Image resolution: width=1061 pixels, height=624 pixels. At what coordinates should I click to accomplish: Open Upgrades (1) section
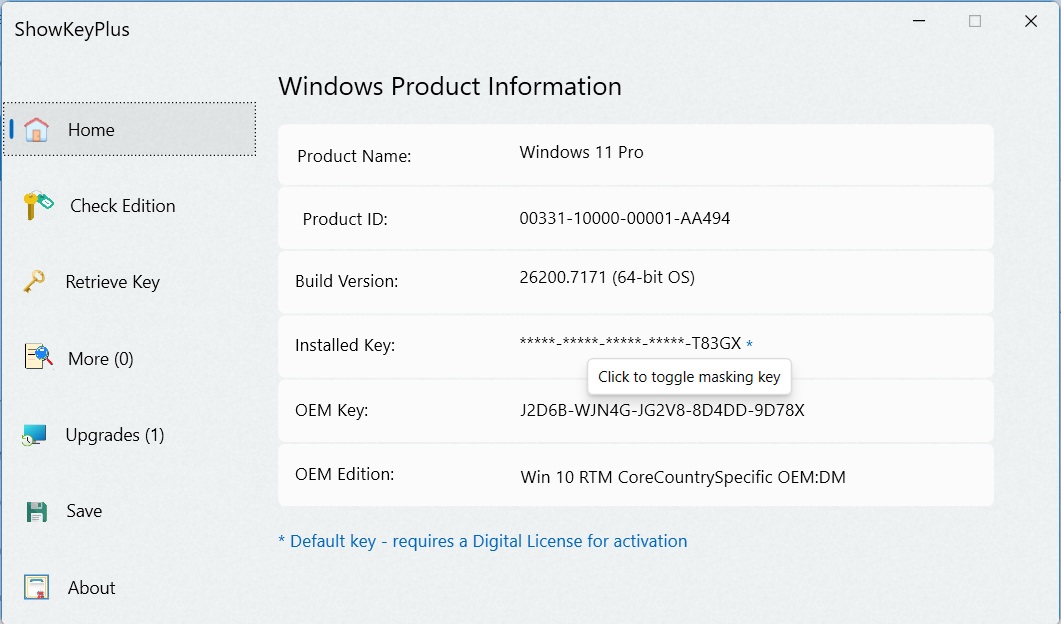pos(115,434)
